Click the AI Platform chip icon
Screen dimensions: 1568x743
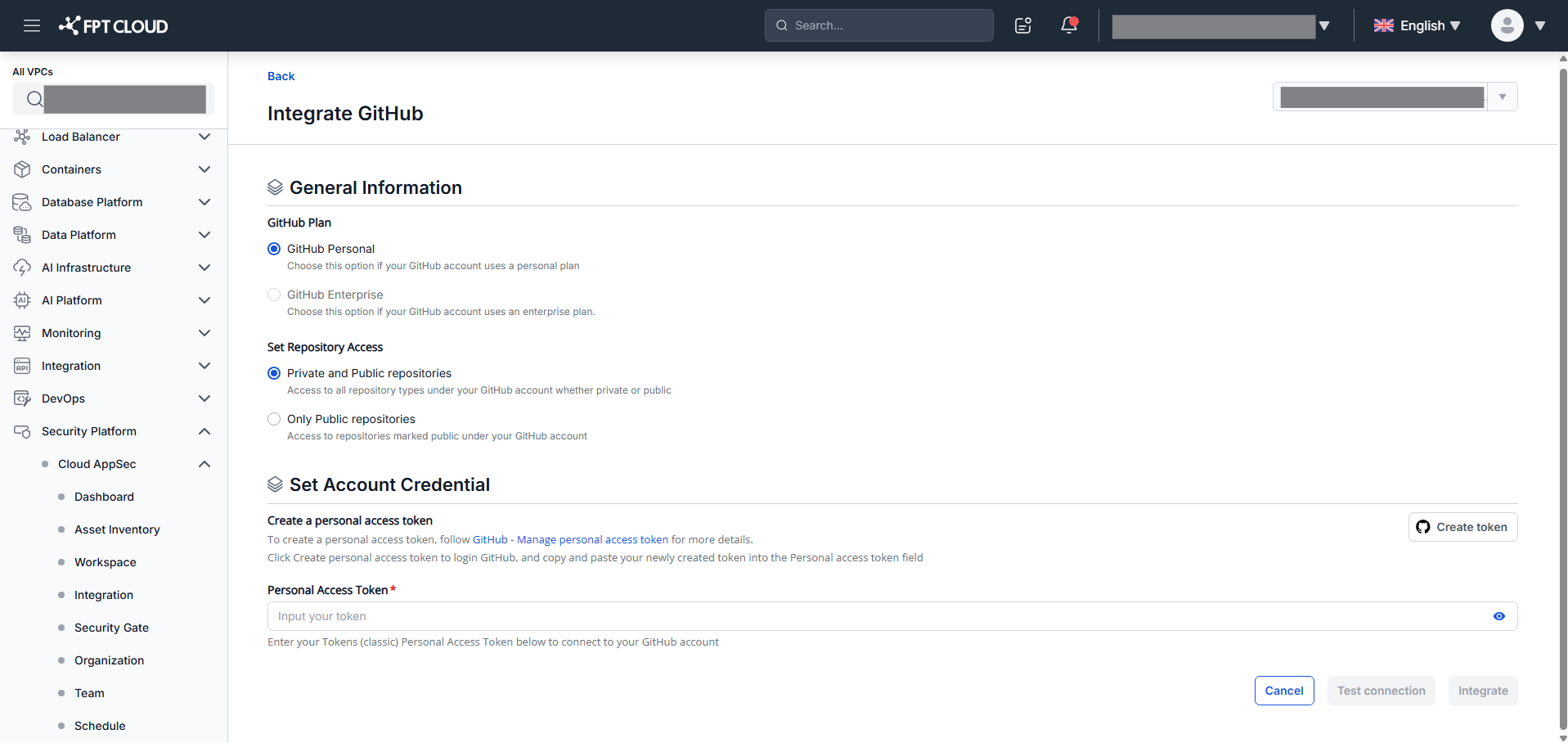22,300
